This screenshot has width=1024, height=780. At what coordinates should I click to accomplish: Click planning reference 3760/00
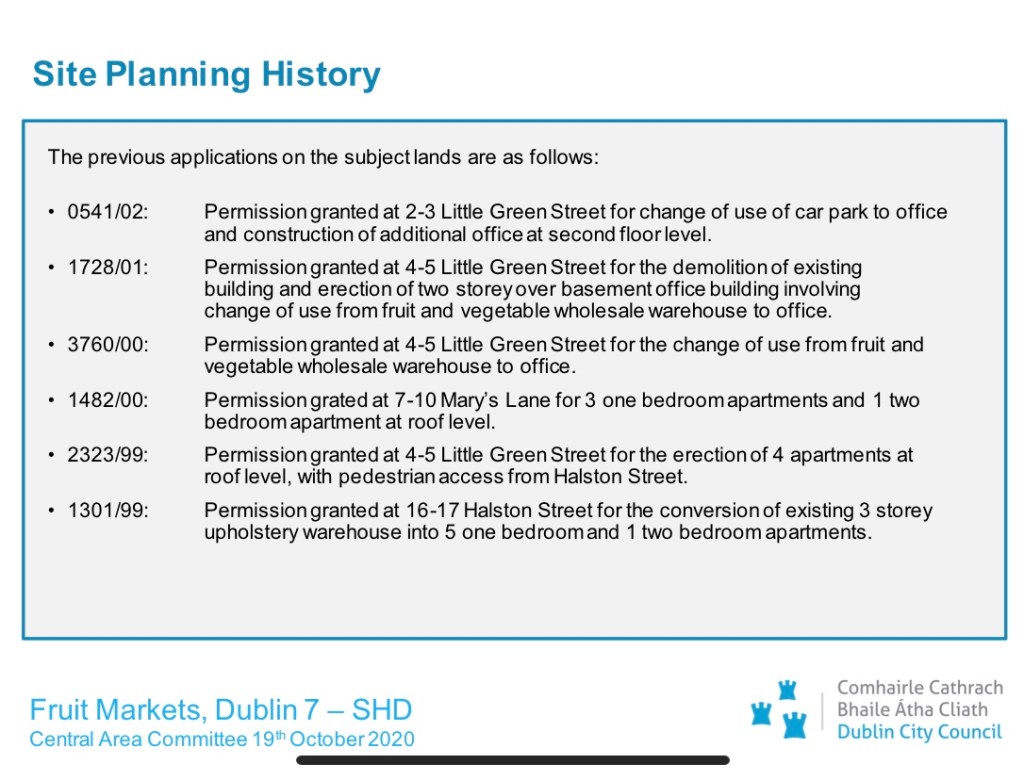tap(107, 345)
